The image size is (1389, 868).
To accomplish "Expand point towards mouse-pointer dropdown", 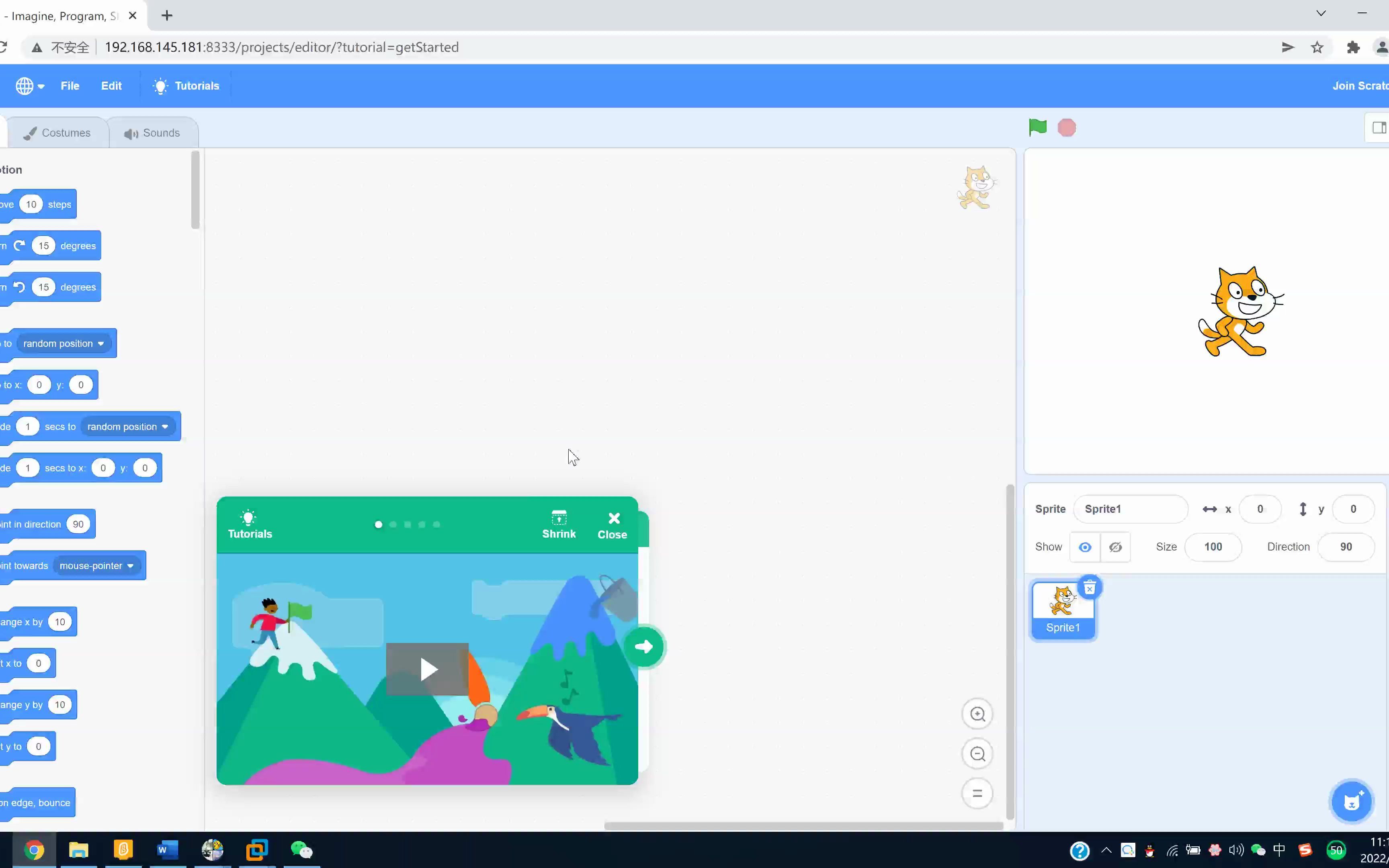I will point(130,566).
